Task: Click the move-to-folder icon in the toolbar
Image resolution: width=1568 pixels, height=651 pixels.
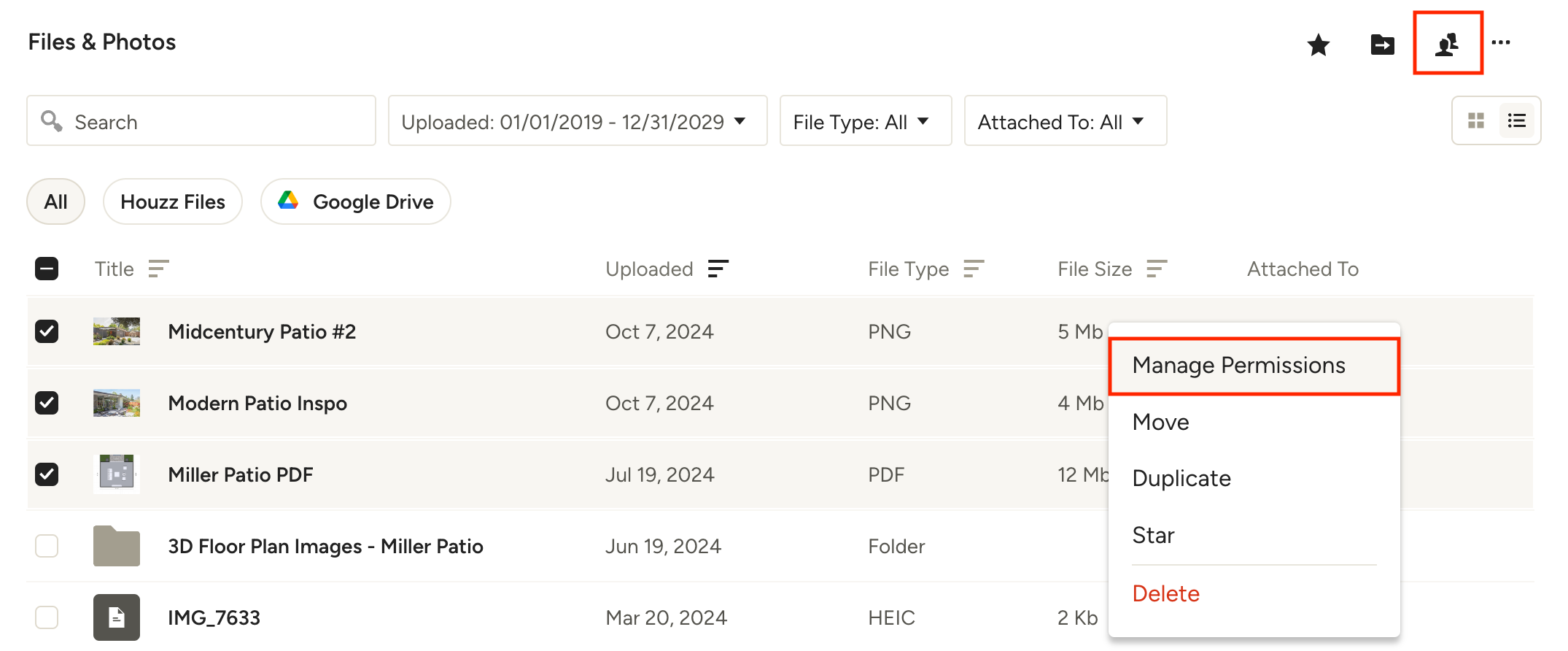Action: [x=1382, y=45]
